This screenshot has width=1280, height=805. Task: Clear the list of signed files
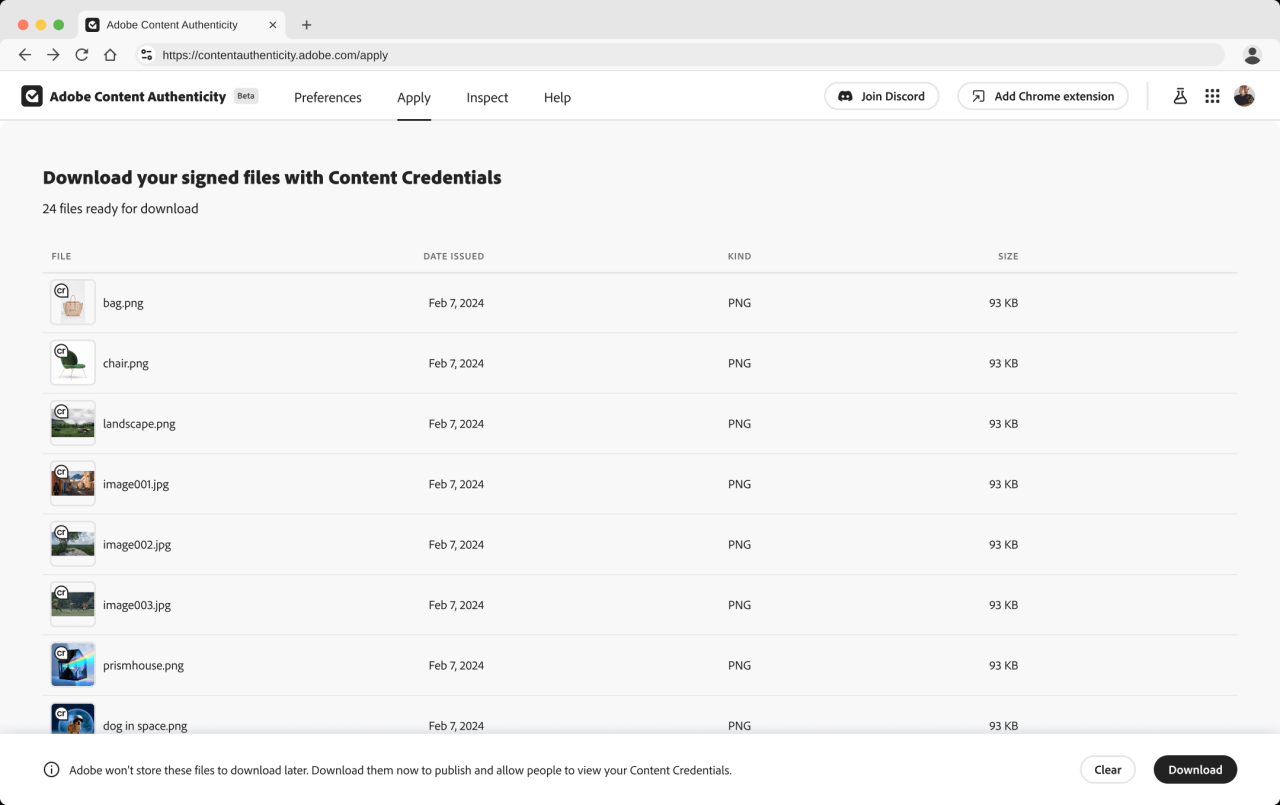click(x=1107, y=769)
